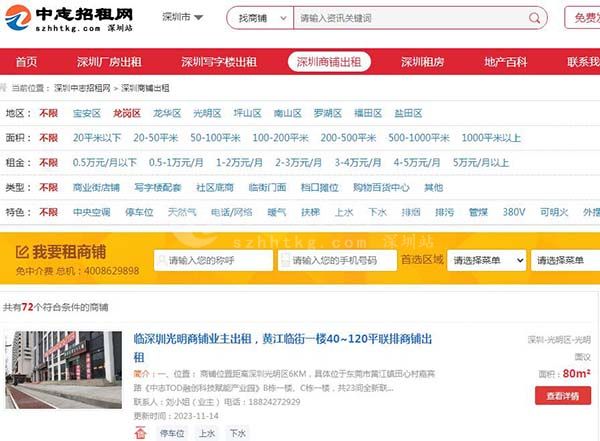Open listing title 临深圳光明商铺业主出租
The image size is (600, 441).
[283, 348]
